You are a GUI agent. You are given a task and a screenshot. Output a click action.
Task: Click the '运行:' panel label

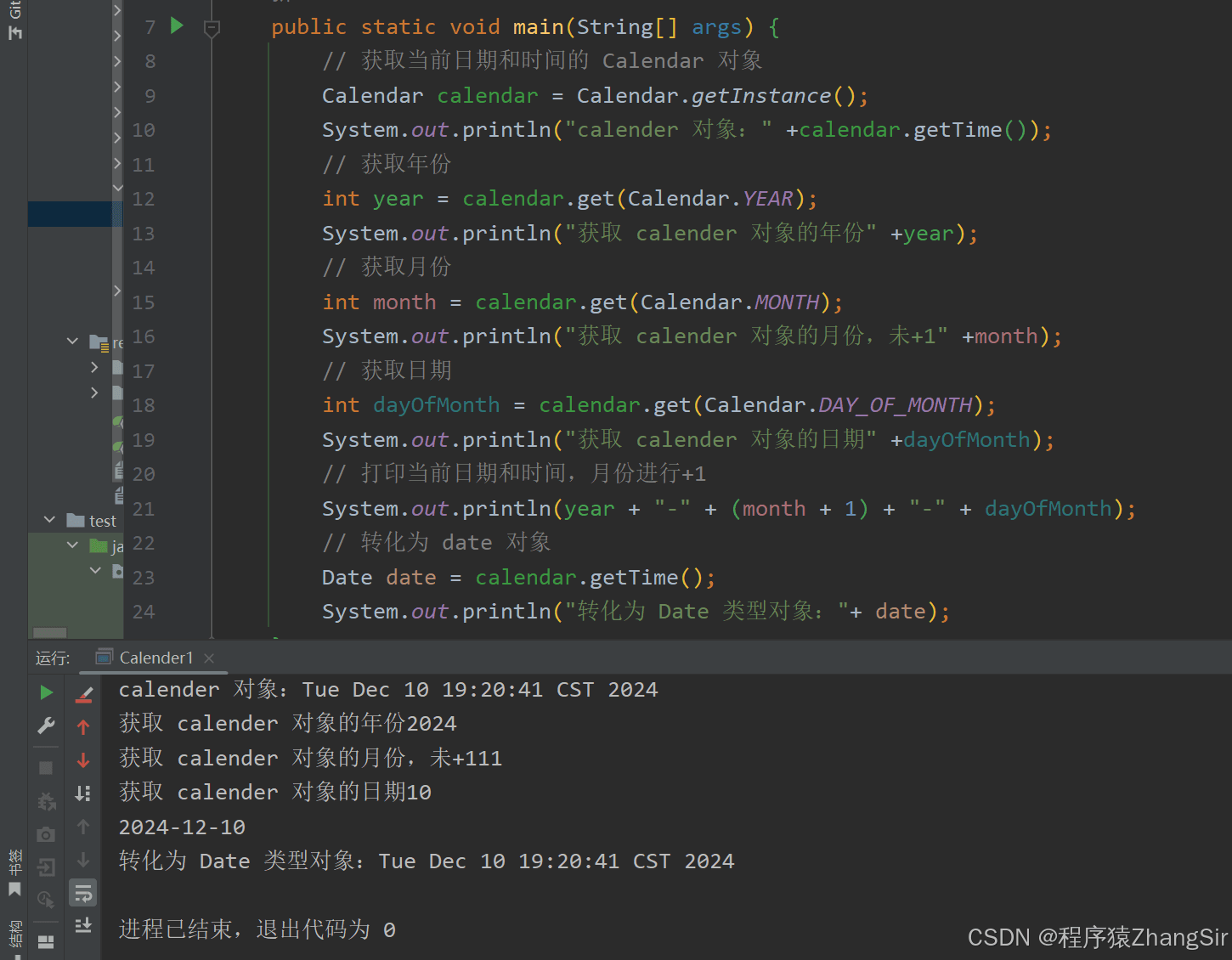[53, 658]
